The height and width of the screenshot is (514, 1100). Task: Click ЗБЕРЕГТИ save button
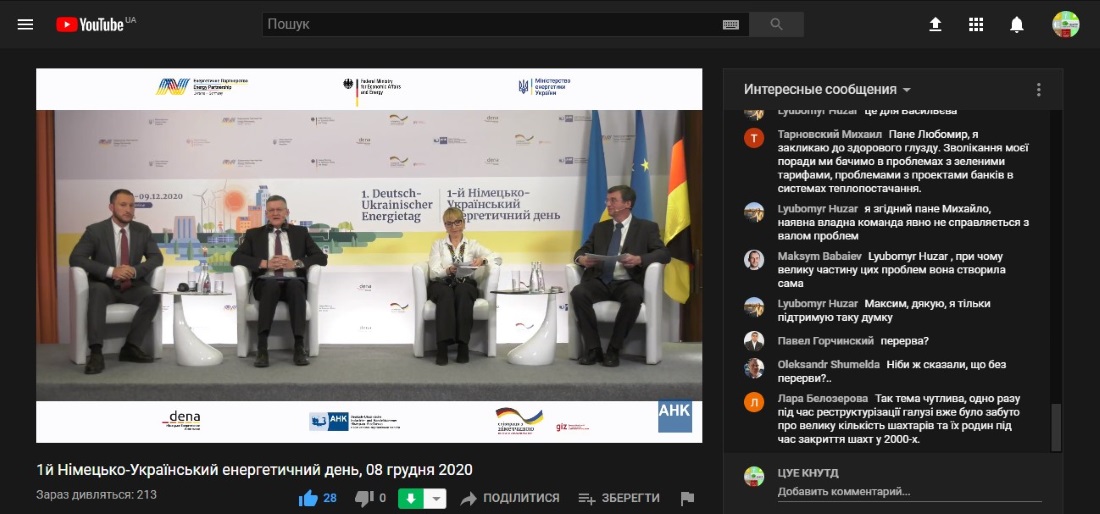click(x=619, y=499)
